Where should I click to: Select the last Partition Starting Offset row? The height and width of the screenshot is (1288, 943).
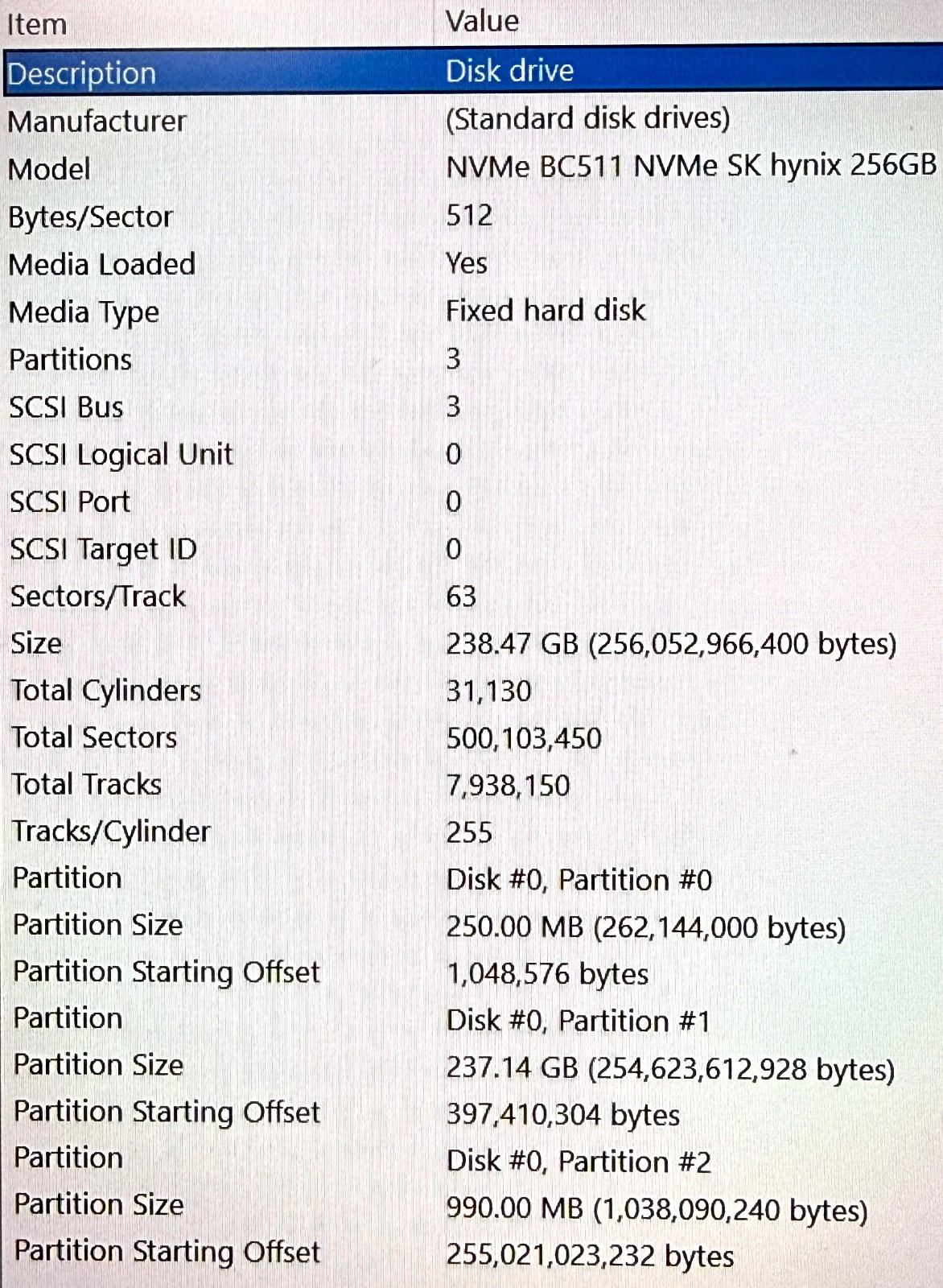[x=471, y=1253]
